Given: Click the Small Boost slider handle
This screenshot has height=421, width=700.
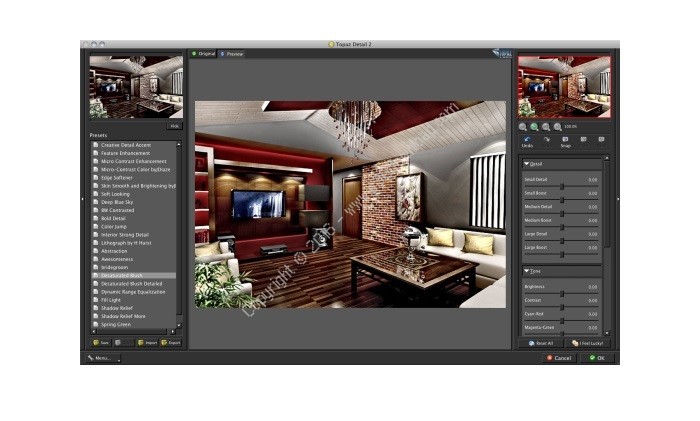Looking at the screenshot, I should click(x=562, y=200).
